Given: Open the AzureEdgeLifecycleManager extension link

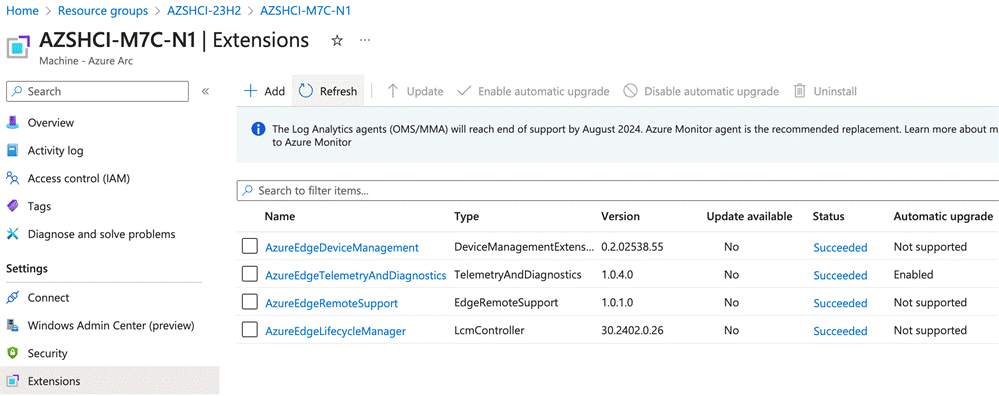Looking at the screenshot, I should pos(335,332).
